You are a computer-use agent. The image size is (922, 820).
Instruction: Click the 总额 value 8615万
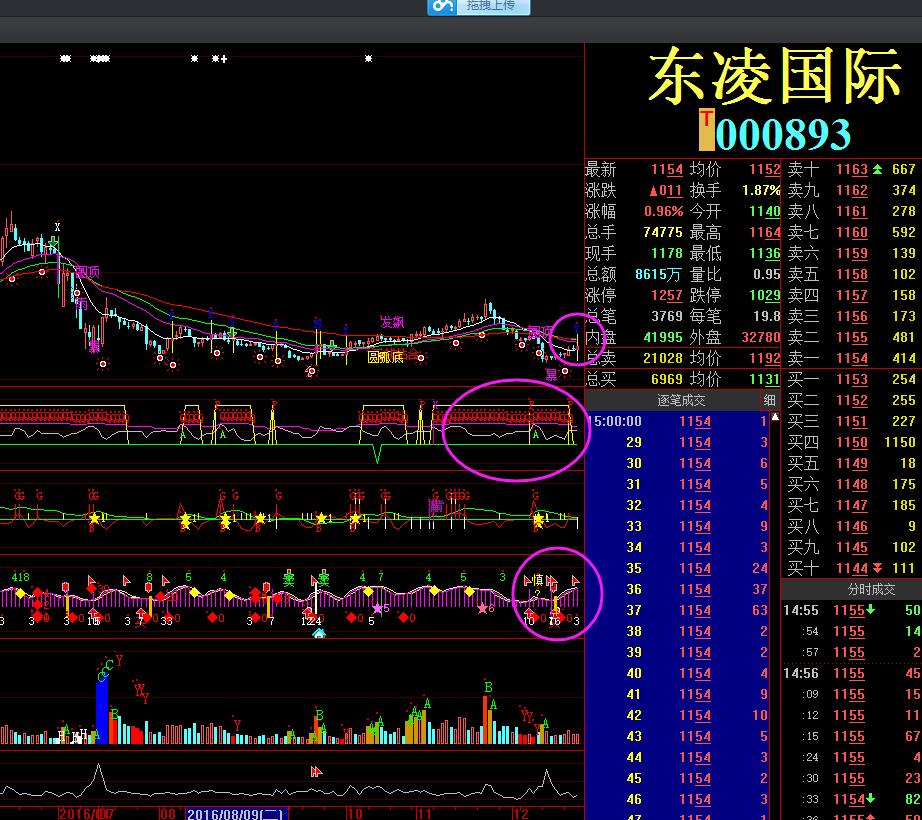(x=659, y=275)
